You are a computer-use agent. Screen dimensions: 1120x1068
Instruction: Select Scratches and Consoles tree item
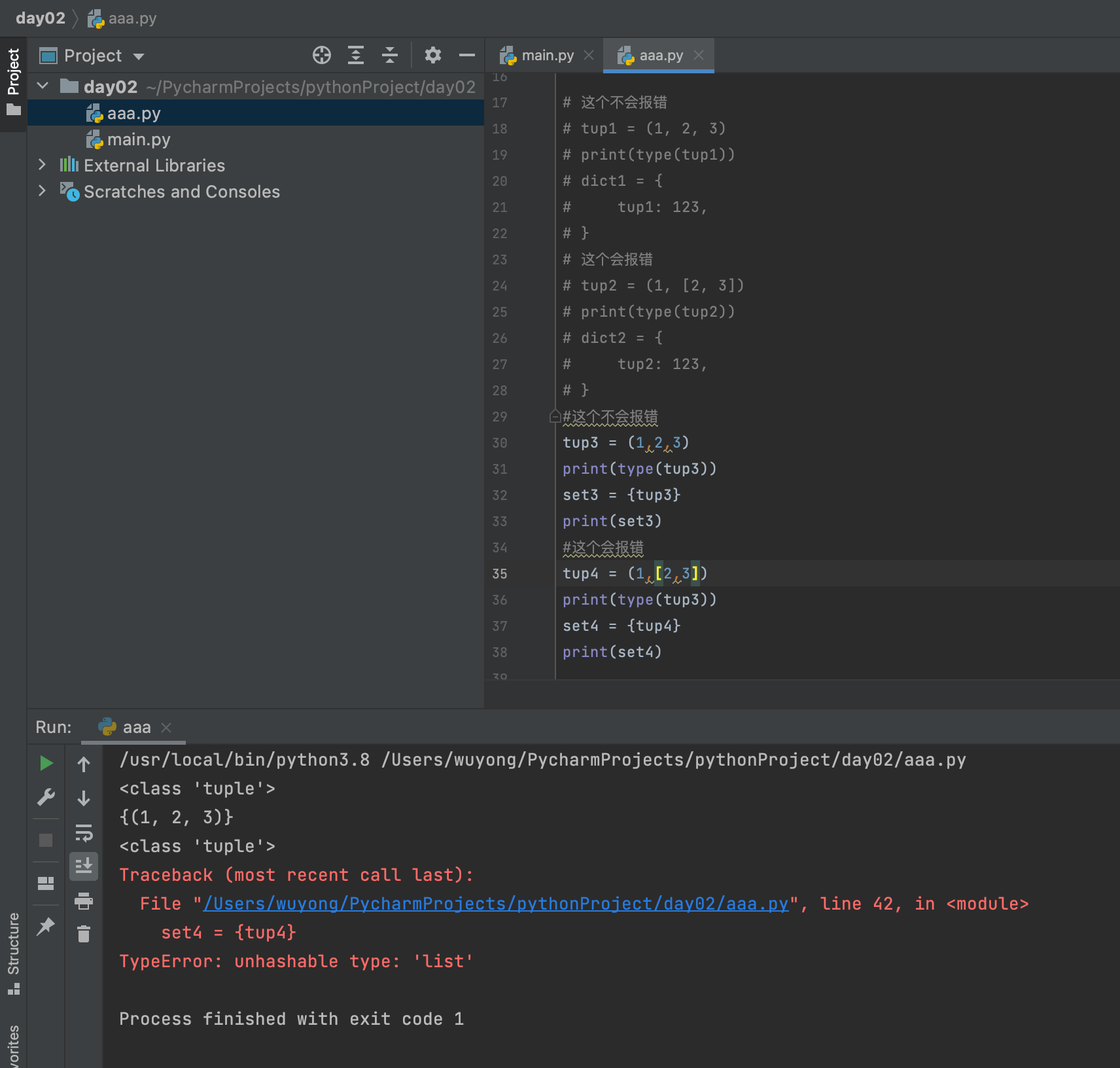181,192
